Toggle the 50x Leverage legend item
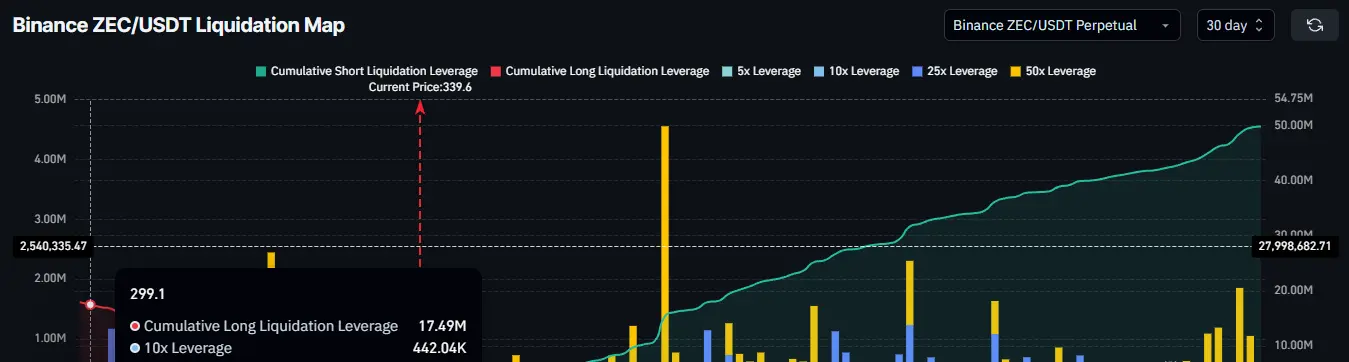The width and height of the screenshot is (1349, 362). click(1053, 72)
